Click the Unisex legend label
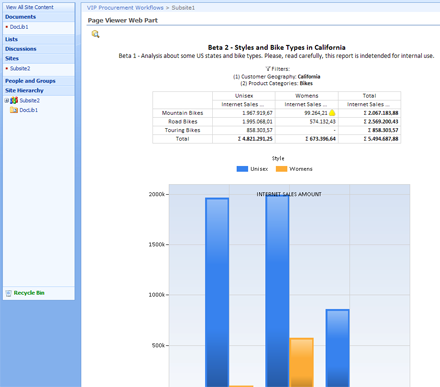Viewport: 440px width, 387px height. [259, 169]
